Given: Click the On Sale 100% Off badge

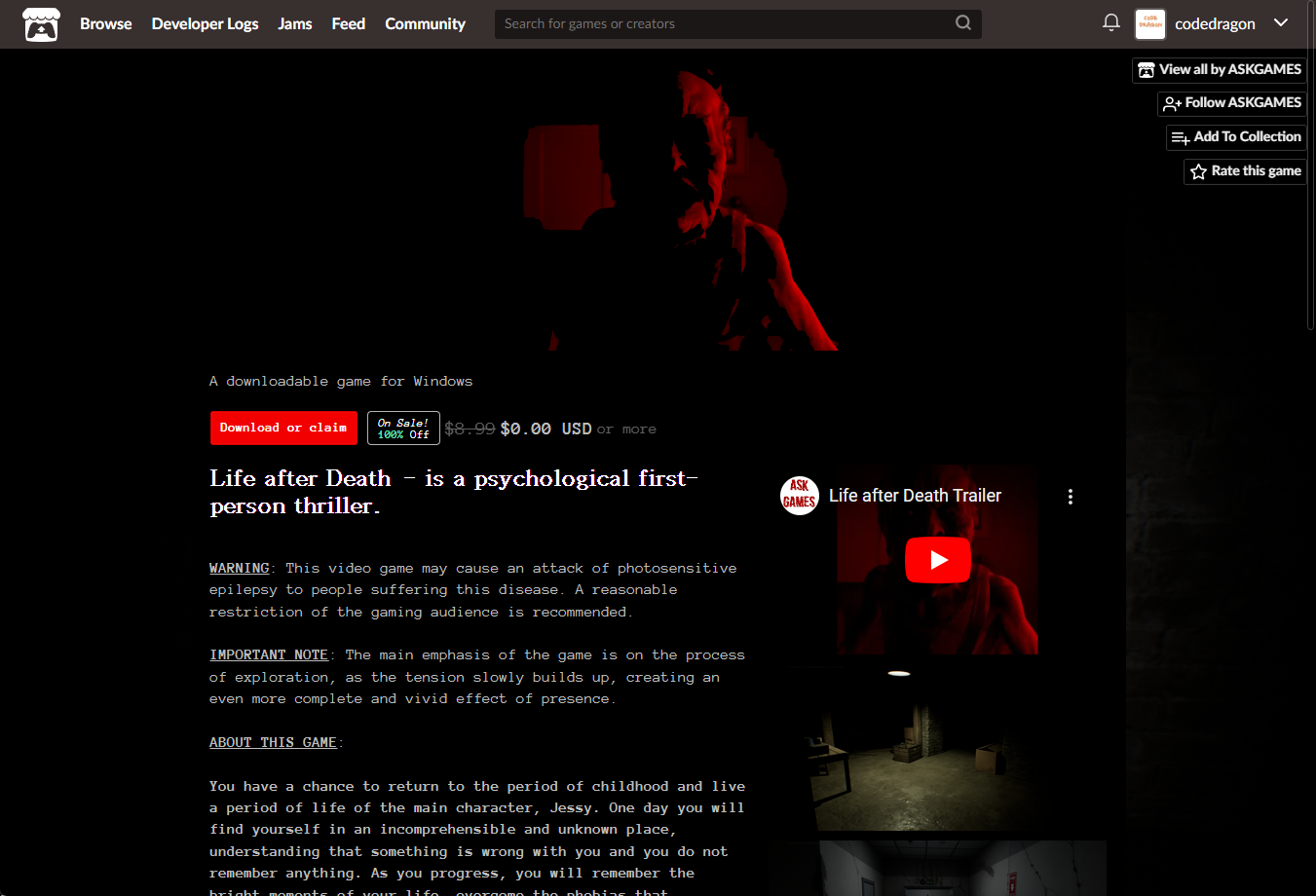Looking at the screenshot, I should click(403, 429).
